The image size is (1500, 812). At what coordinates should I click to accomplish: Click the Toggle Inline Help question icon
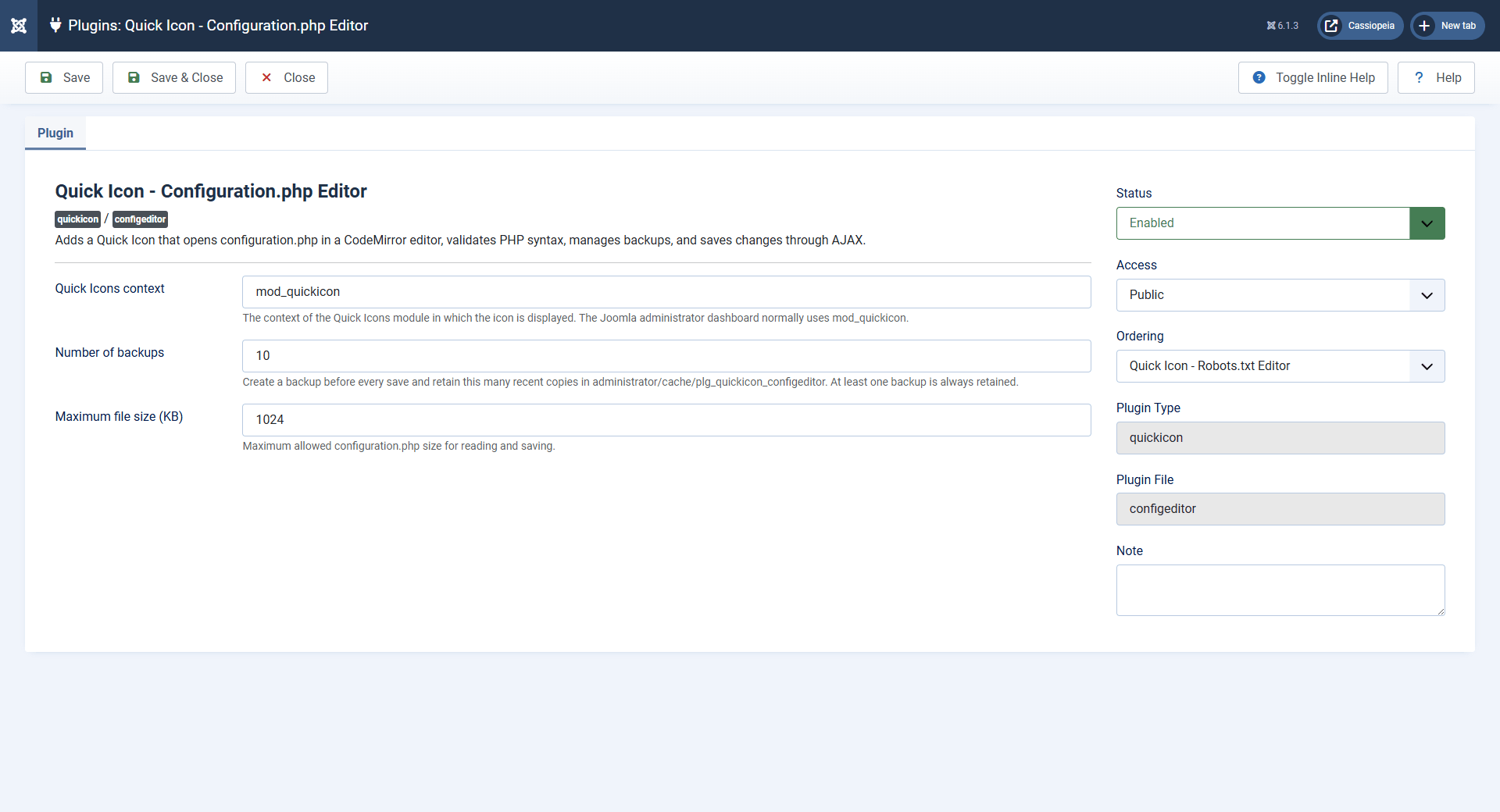(1259, 77)
